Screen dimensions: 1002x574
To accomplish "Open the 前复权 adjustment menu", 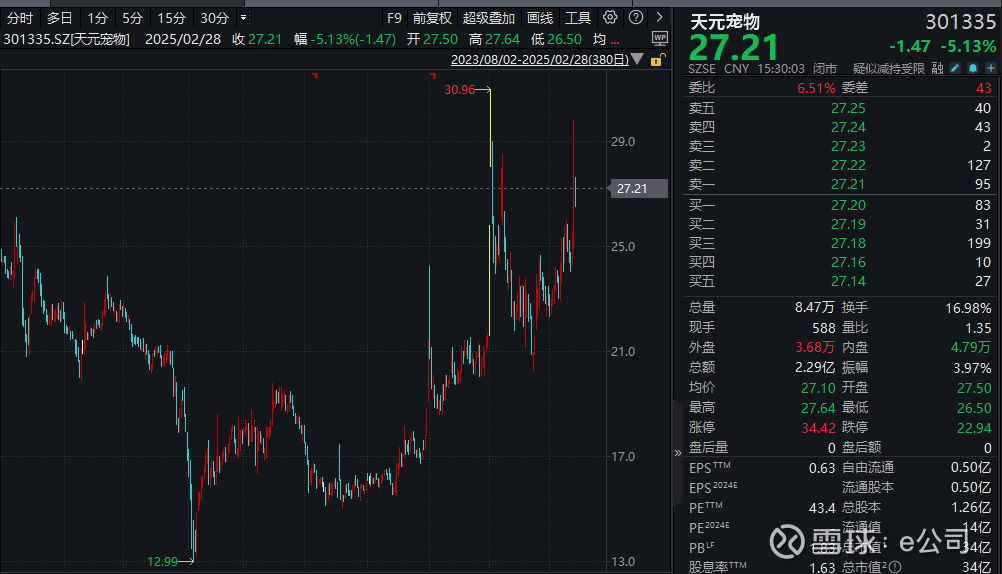I will tap(432, 18).
